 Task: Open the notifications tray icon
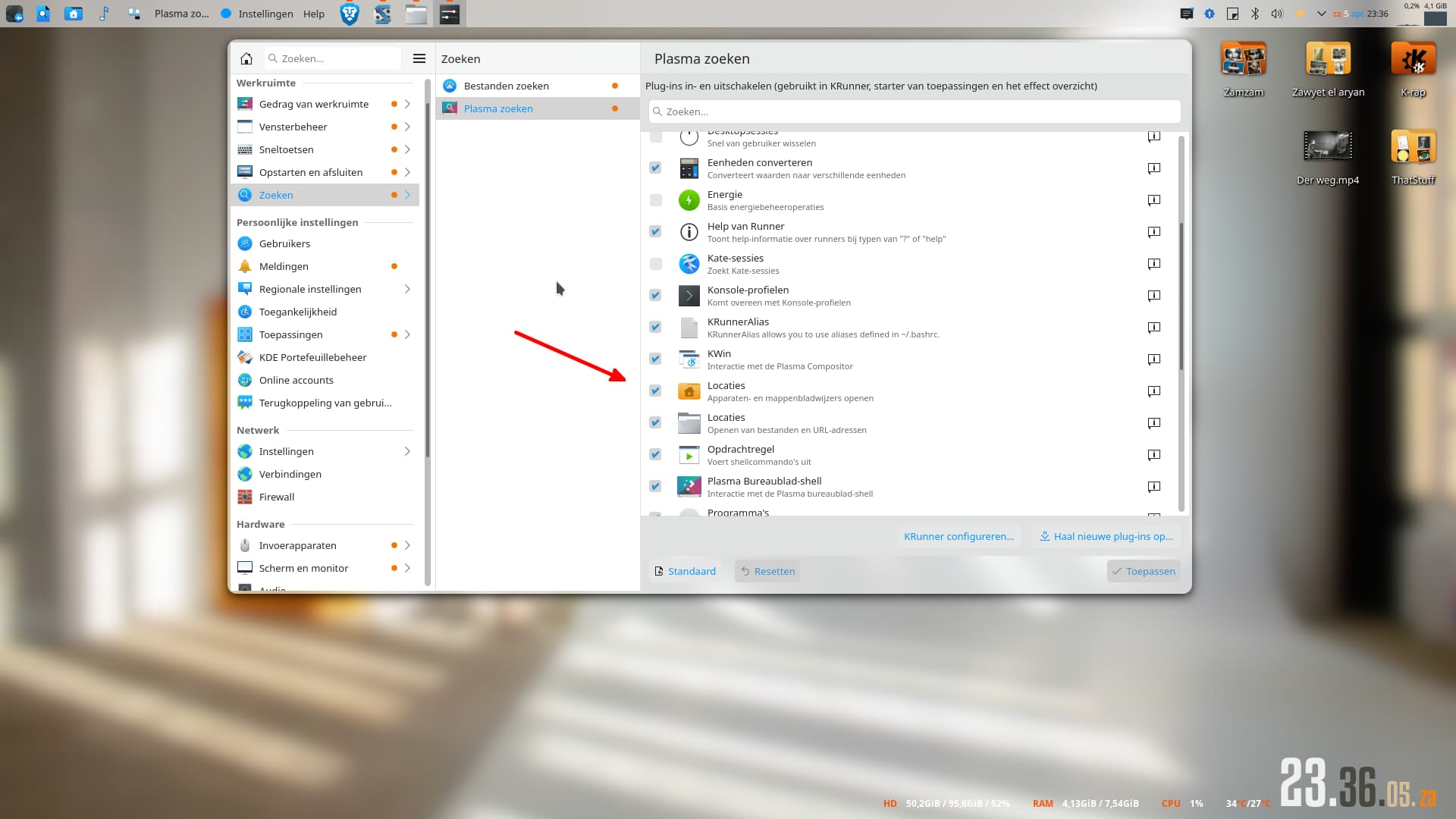(x=1187, y=14)
